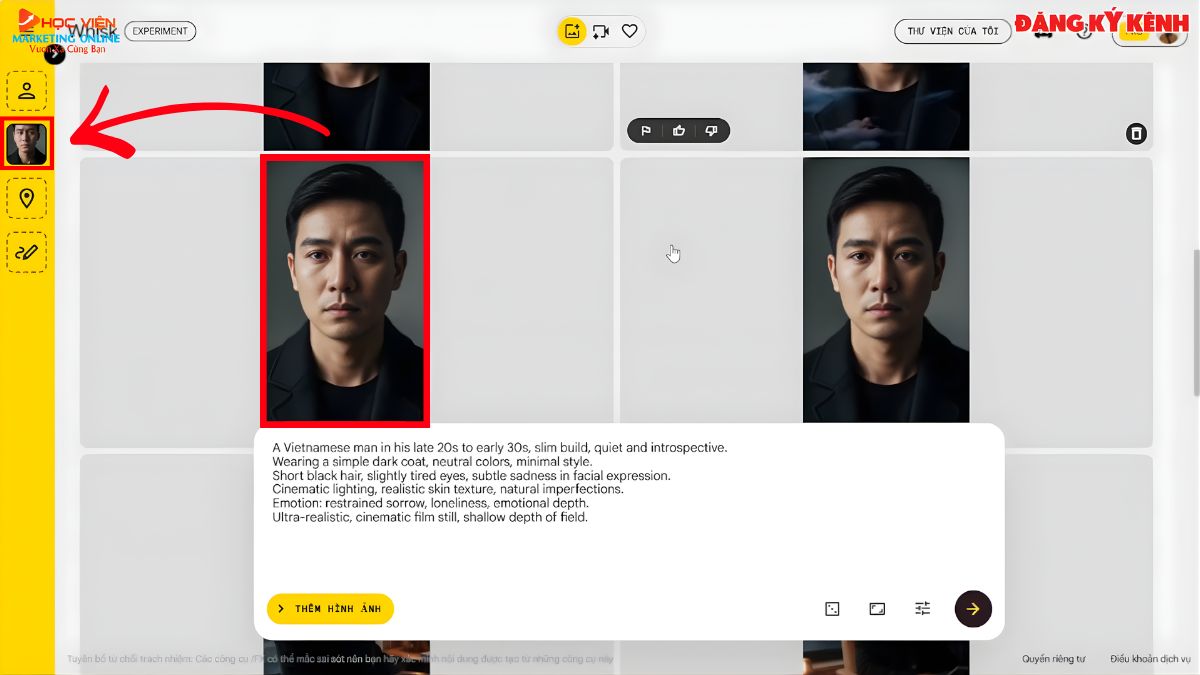
Task: Select the Subject person icon in sidebar
Action: [27, 89]
